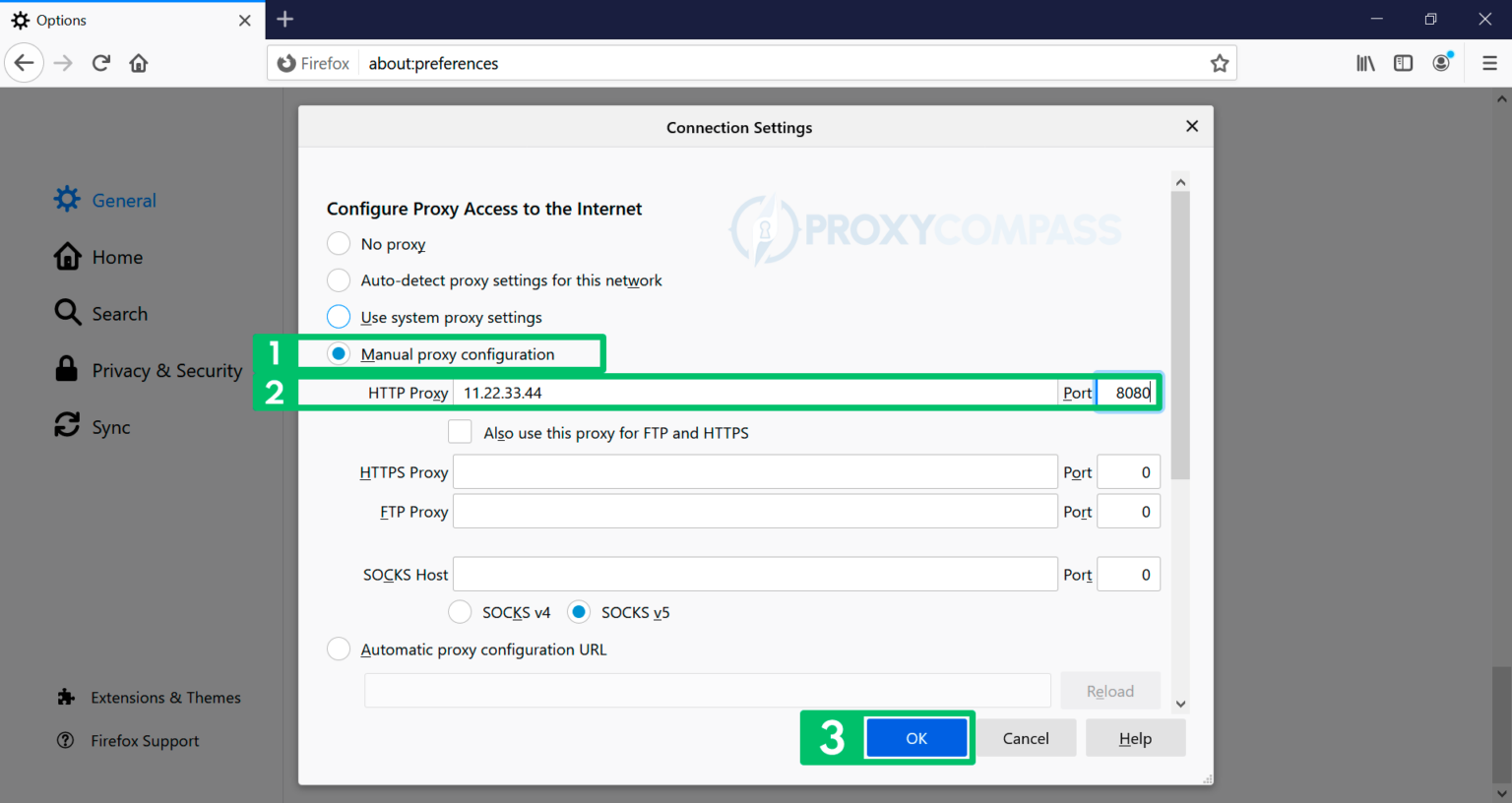
Task: Select the No proxy option
Action: [x=338, y=243]
